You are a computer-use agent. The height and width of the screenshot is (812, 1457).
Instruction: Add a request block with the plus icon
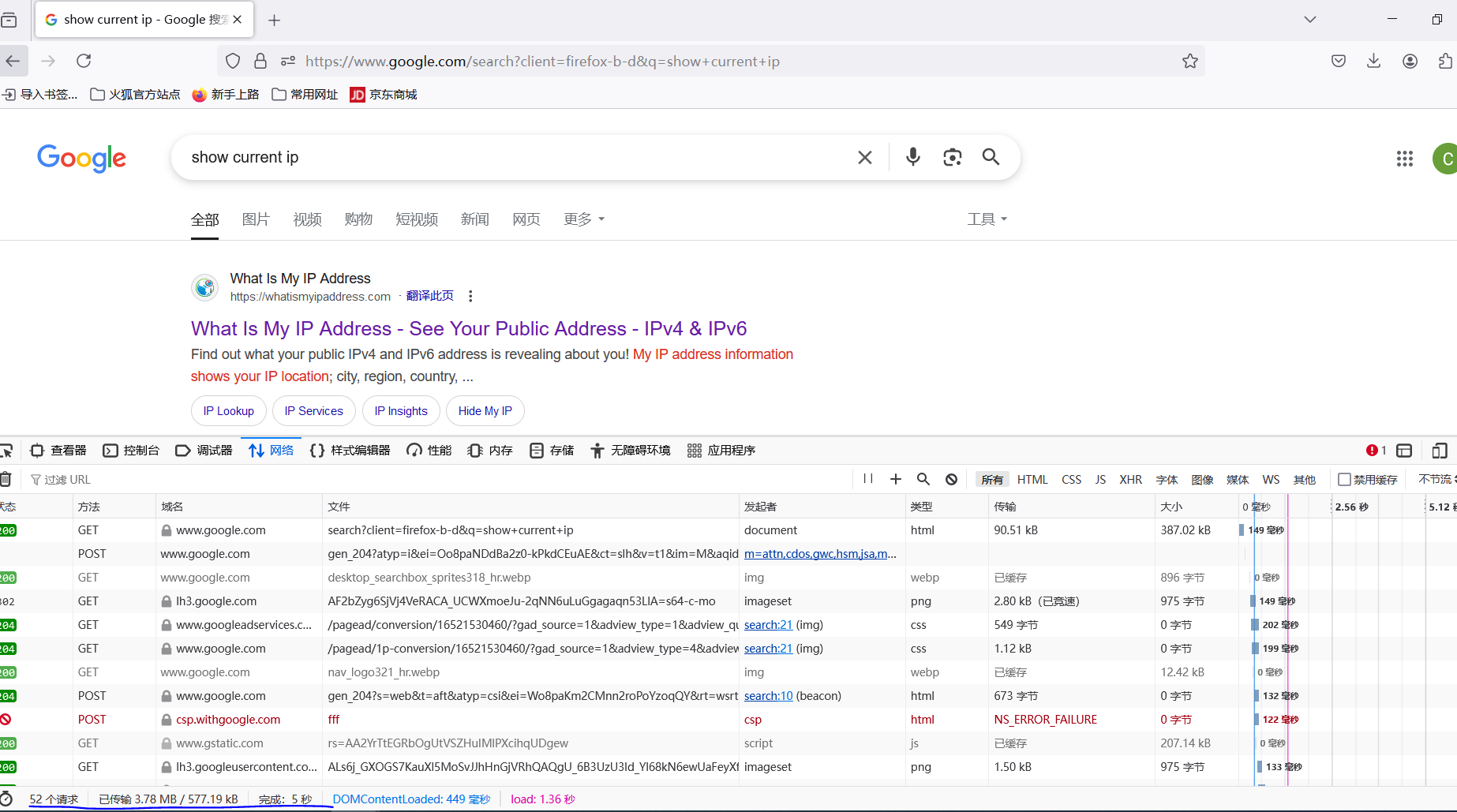896,479
